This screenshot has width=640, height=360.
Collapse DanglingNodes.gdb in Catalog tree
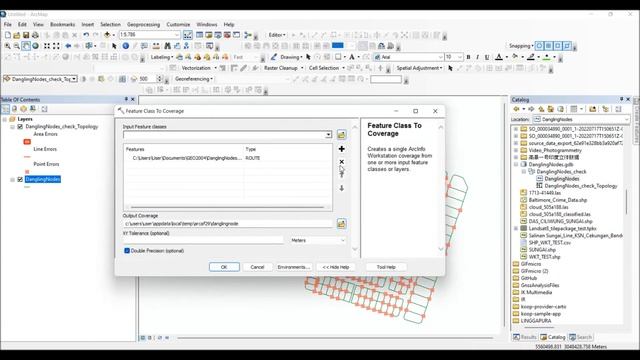[x=516, y=164]
